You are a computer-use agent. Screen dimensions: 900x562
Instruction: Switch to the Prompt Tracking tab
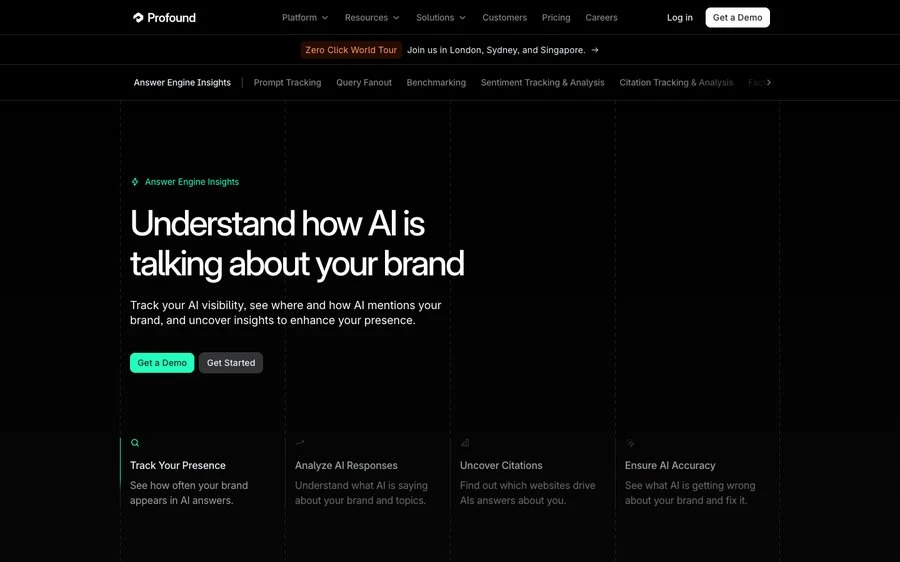pyautogui.click(x=288, y=83)
